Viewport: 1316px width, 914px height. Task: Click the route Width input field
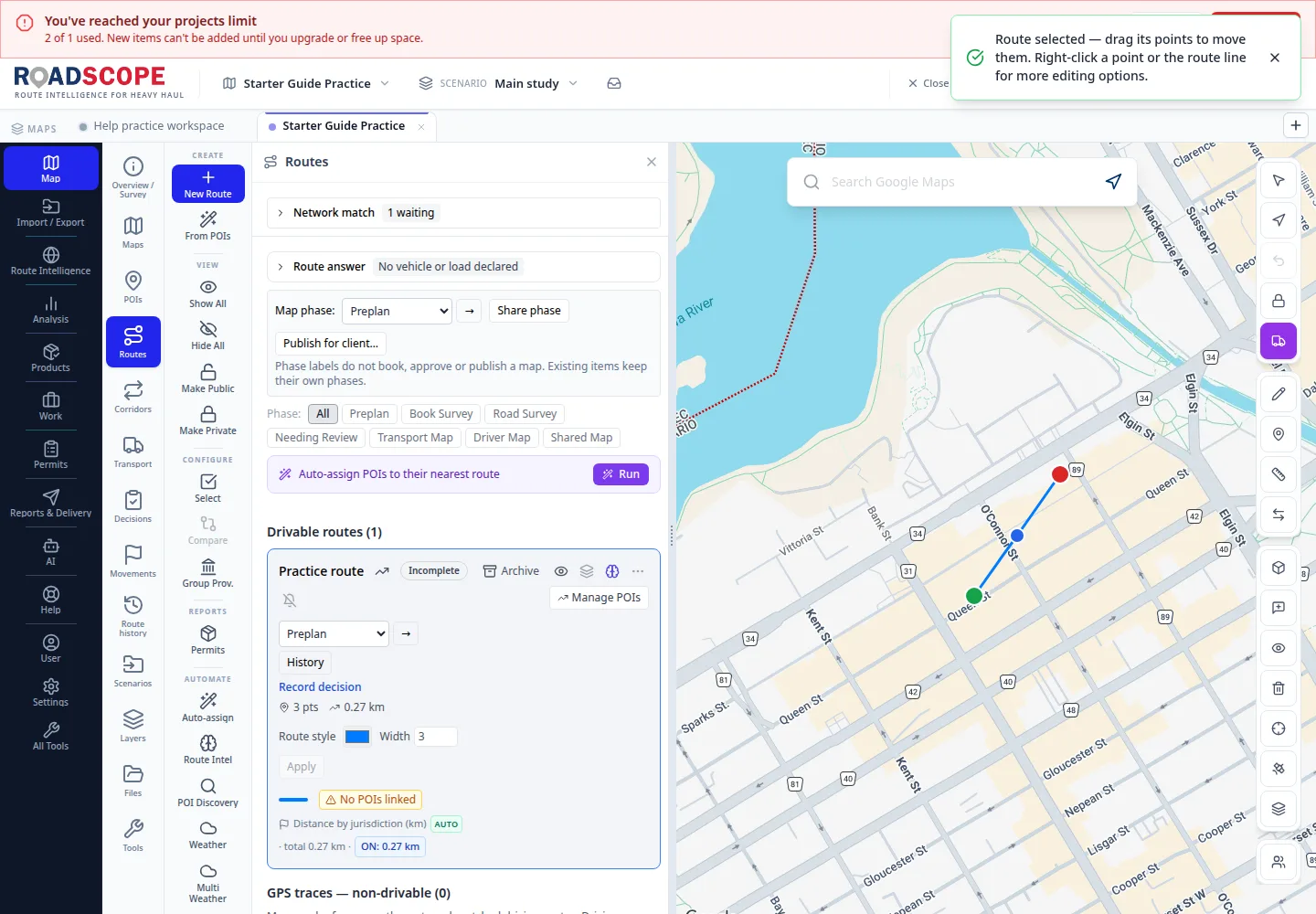tap(436, 737)
